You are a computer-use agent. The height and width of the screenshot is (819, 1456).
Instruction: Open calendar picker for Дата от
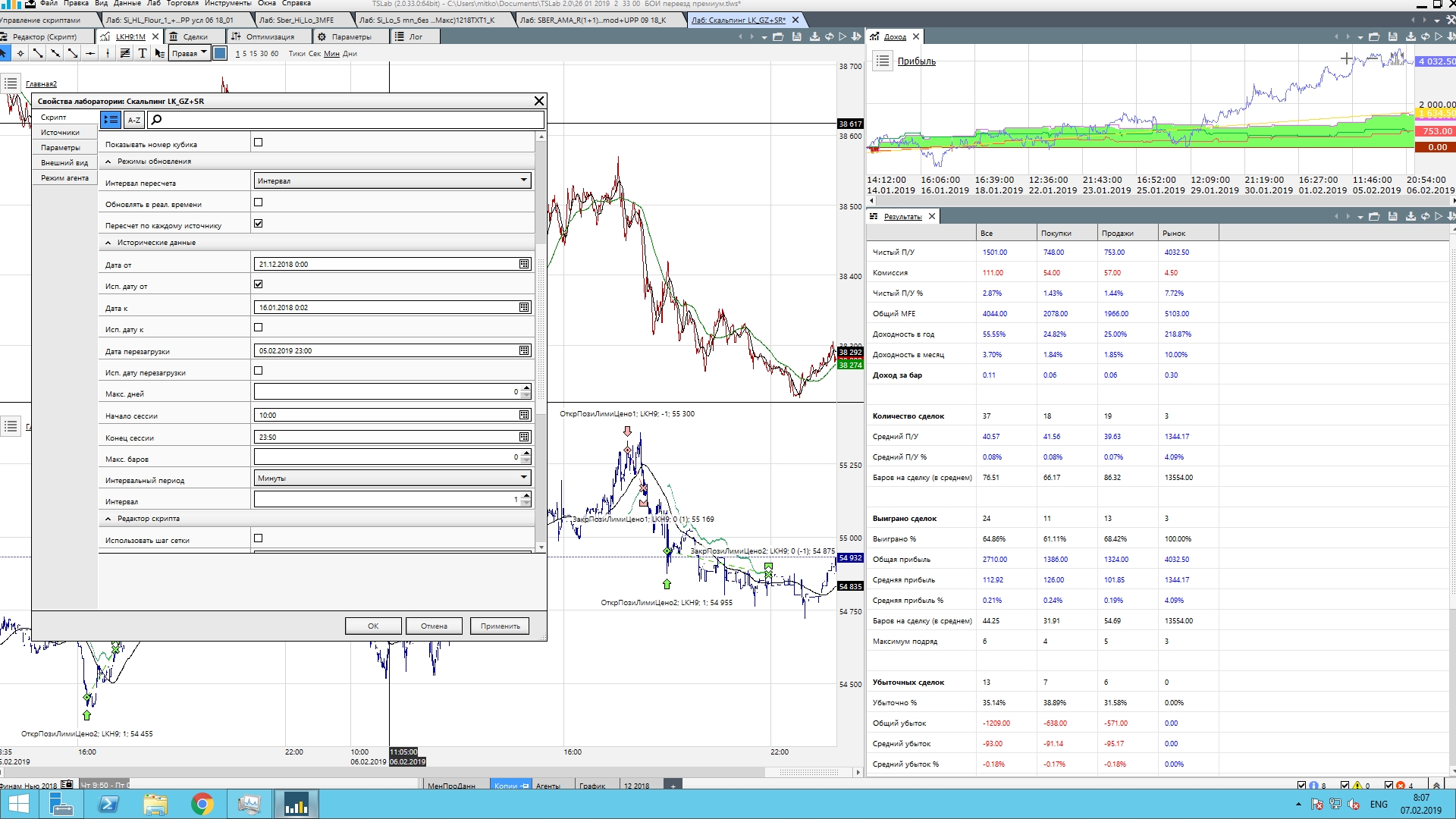point(524,264)
